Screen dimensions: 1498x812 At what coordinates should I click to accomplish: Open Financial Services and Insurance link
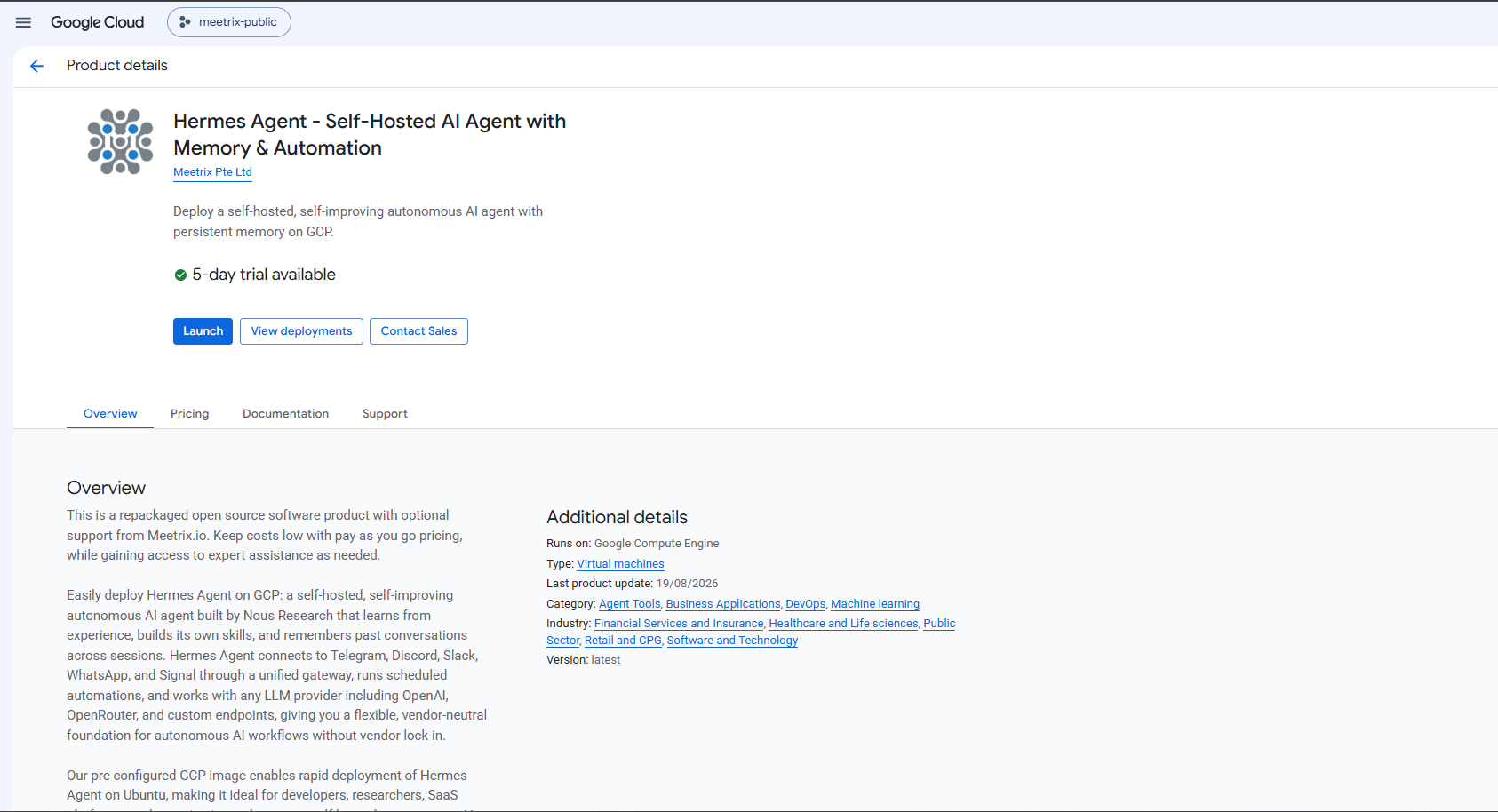[679, 624]
